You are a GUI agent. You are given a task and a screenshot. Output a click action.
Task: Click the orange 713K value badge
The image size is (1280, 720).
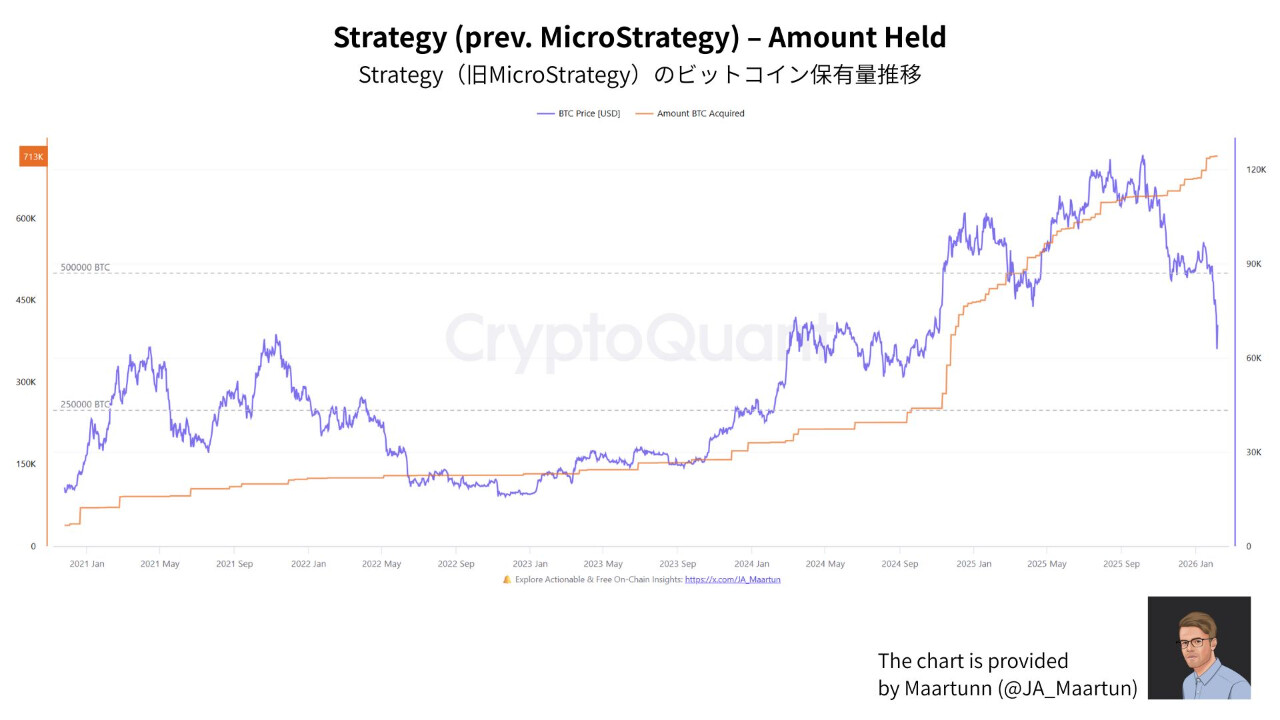click(x=33, y=157)
